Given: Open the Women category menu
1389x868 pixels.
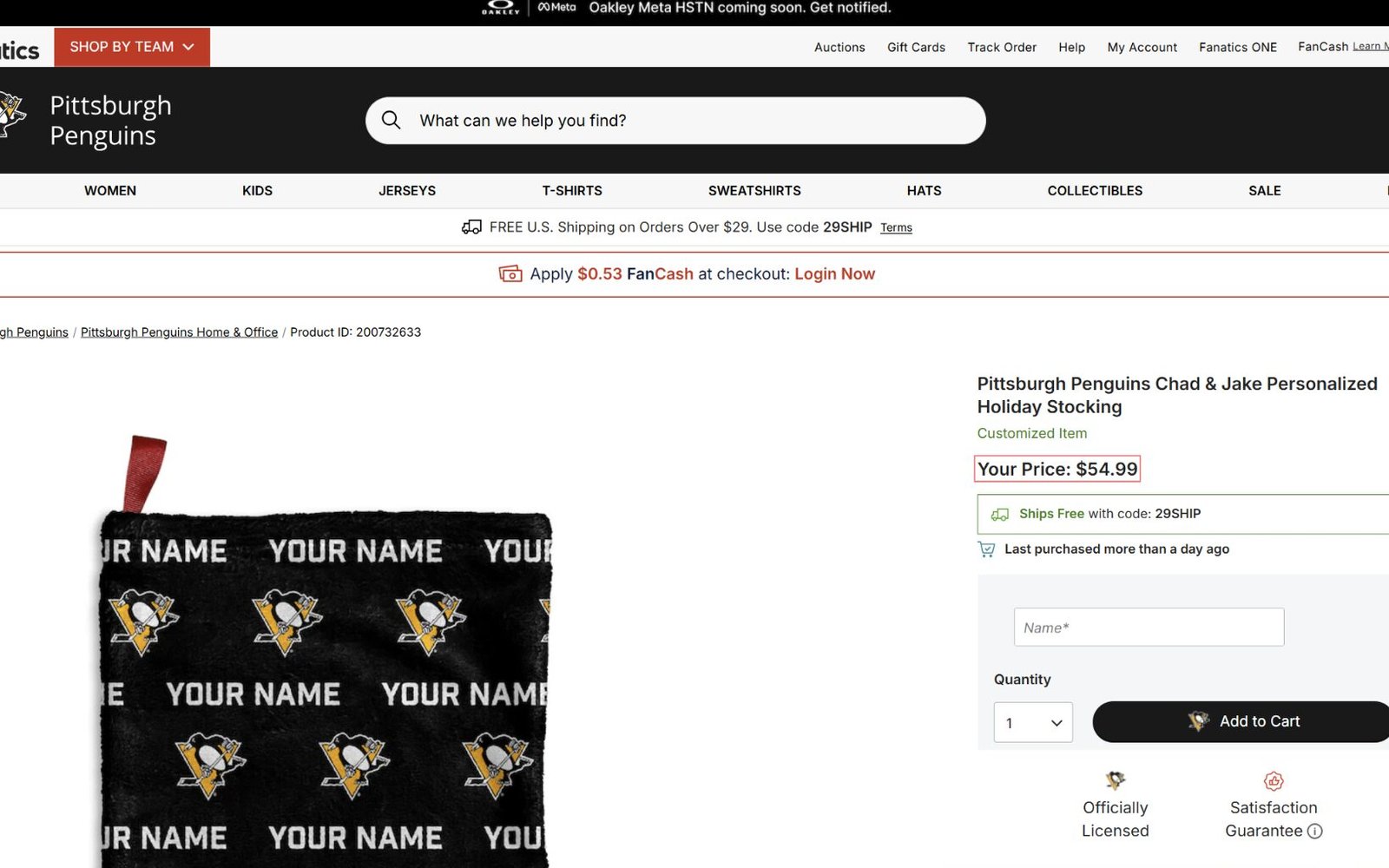Looking at the screenshot, I should coord(110,190).
